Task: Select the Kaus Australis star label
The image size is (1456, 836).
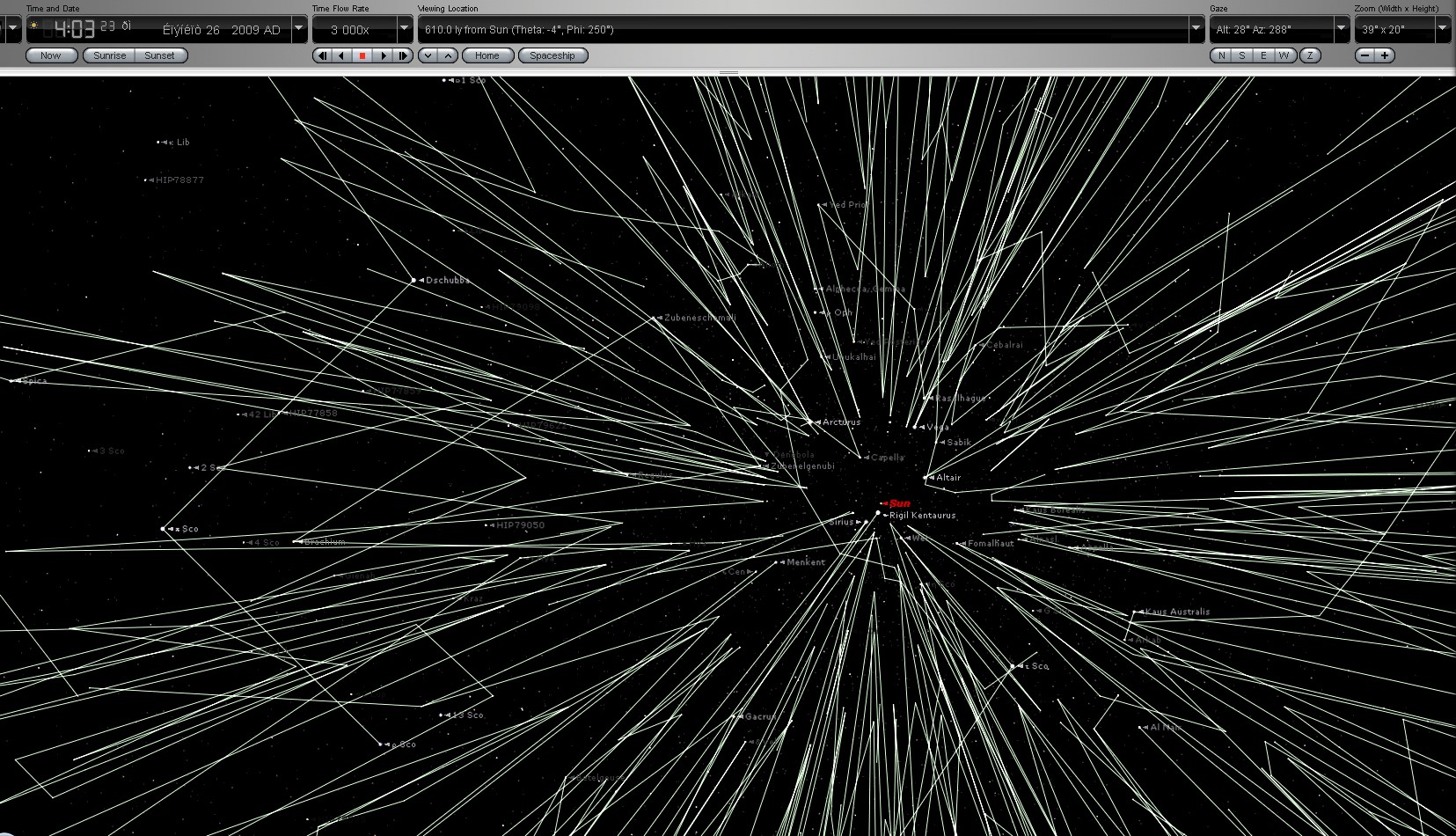Action: click(1177, 612)
